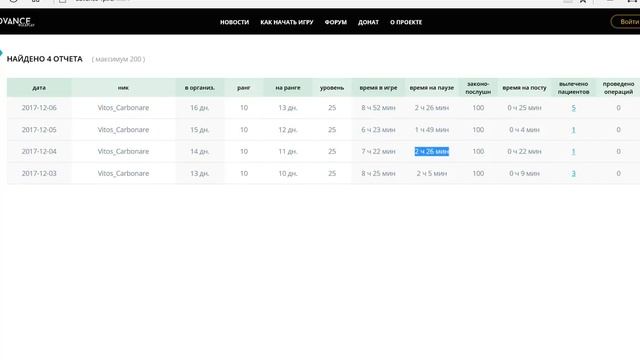
Task: Click the дата column header
Action: click(x=39, y=87)
